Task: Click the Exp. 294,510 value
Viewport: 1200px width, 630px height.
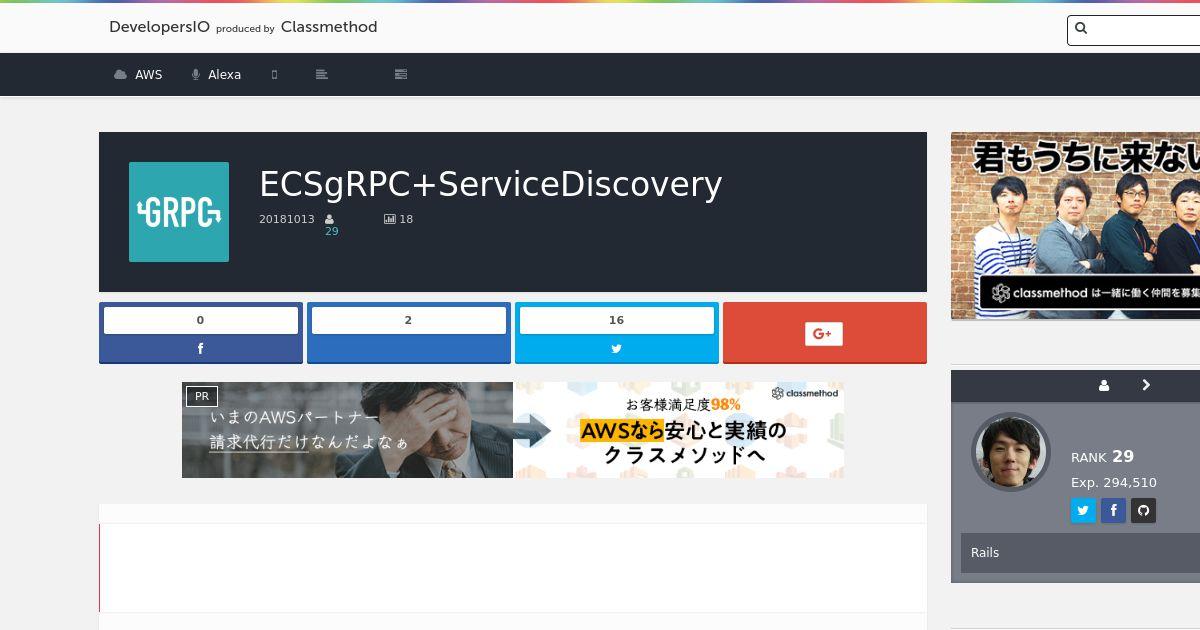Action: 1114,483
